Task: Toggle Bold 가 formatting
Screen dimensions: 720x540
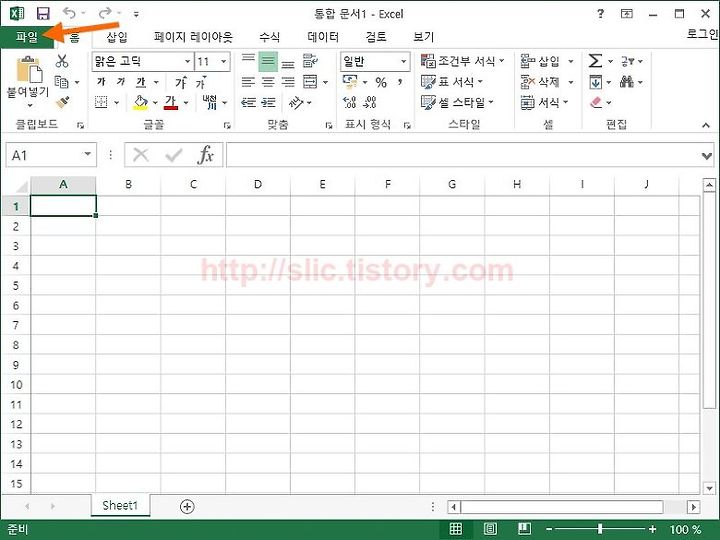Action: pyautogui.click(x=101, y=82)
